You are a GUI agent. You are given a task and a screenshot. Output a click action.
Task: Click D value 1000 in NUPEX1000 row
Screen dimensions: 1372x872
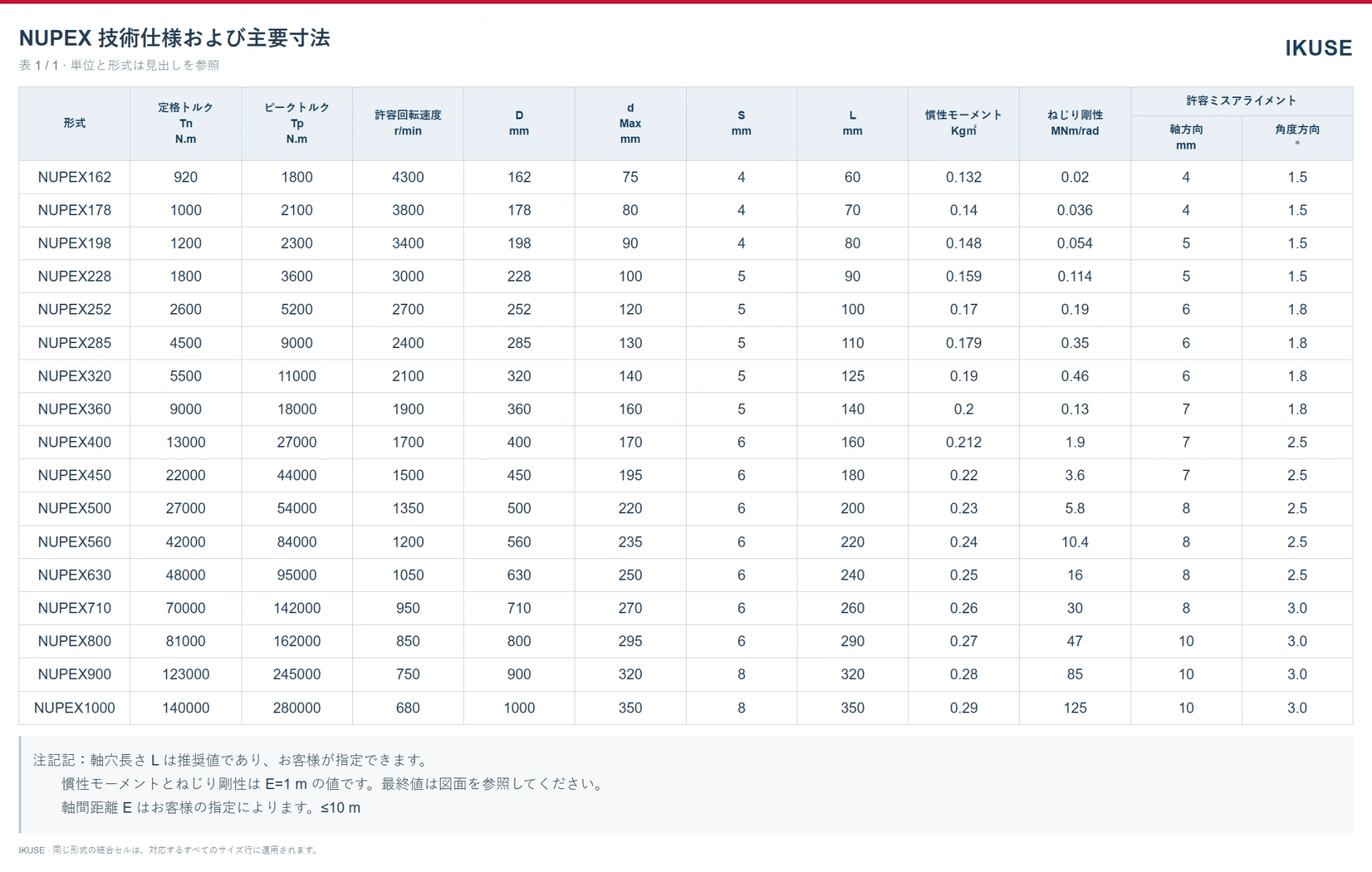[x=519, y=708]
